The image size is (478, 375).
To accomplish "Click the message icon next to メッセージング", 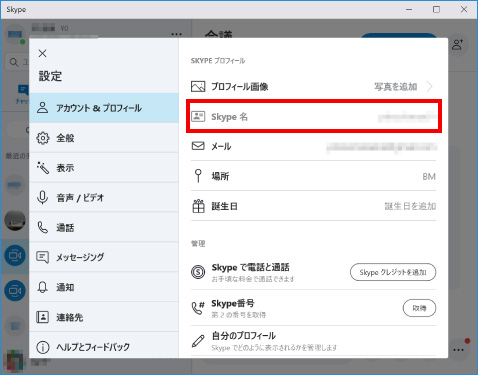I will point(43,257).
